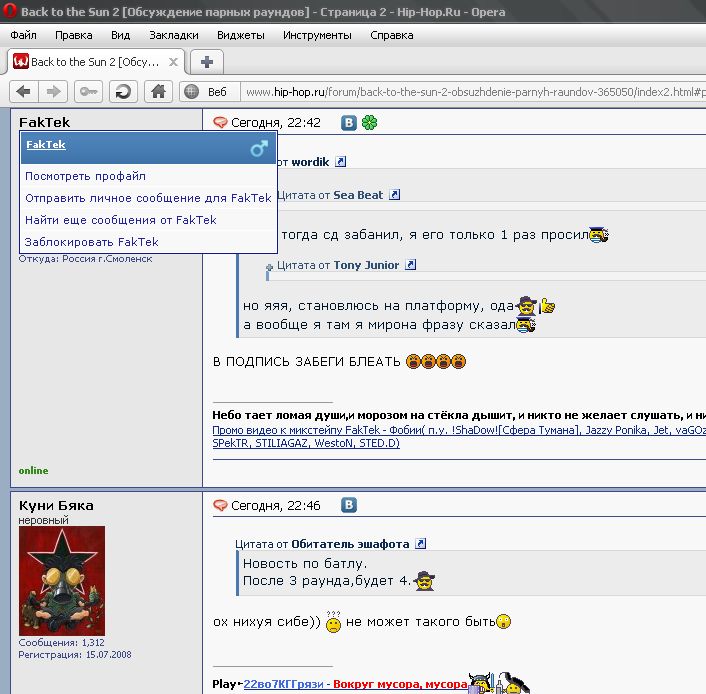This screenshot has height=694, width=706.
Task: Select Посмотреть профайл in the popup
Action: 85,176
